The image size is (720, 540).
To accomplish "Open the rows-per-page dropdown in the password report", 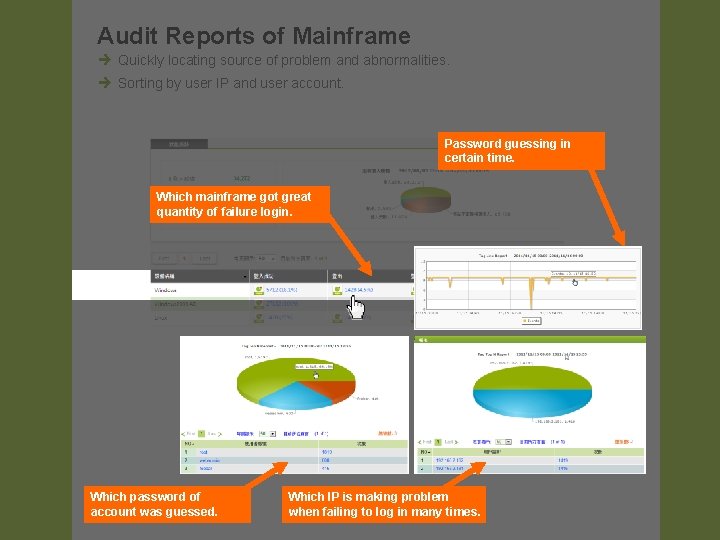I will pyautogui.click(x=267, y=434).
